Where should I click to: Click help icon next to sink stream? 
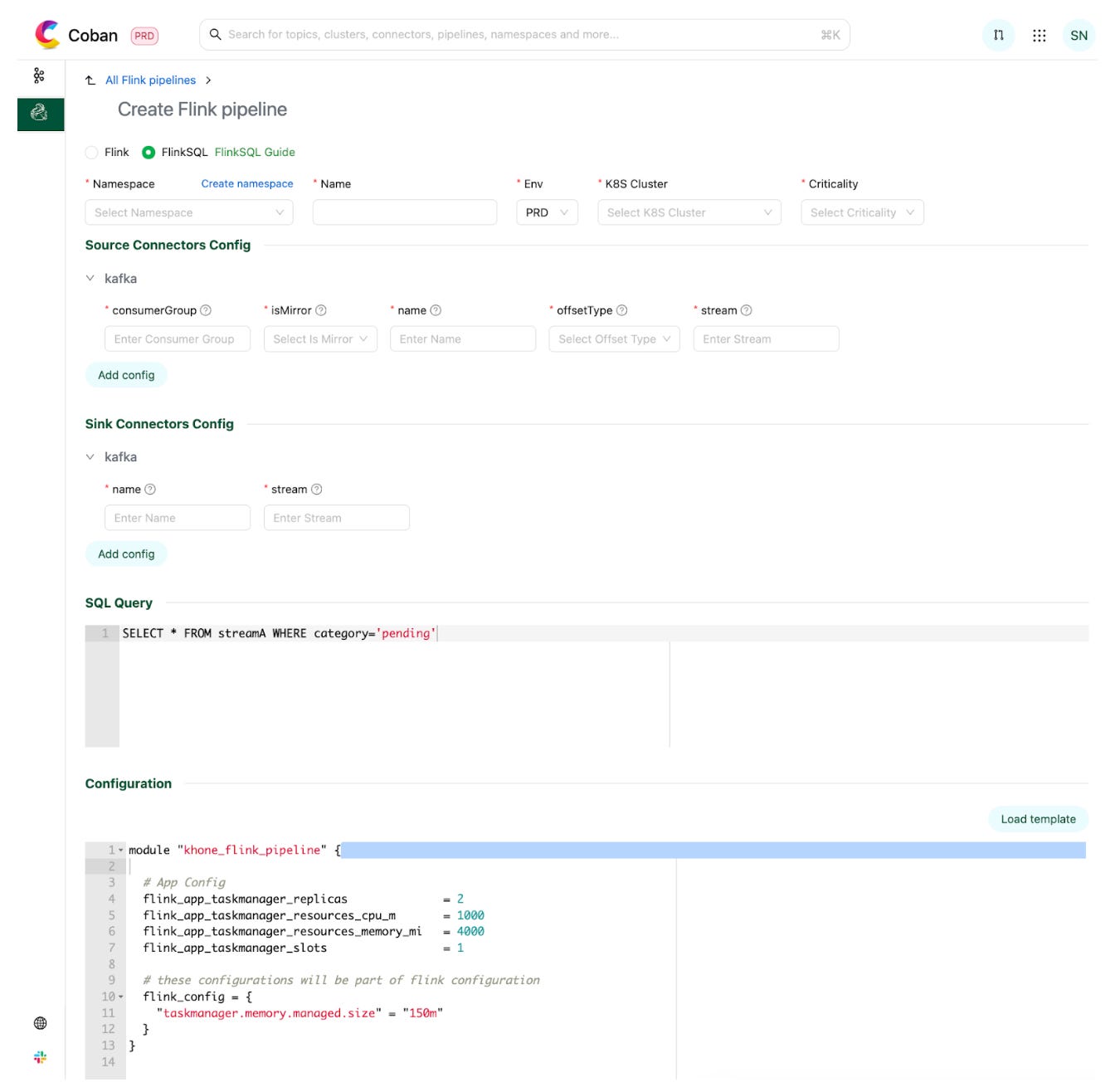316,490
